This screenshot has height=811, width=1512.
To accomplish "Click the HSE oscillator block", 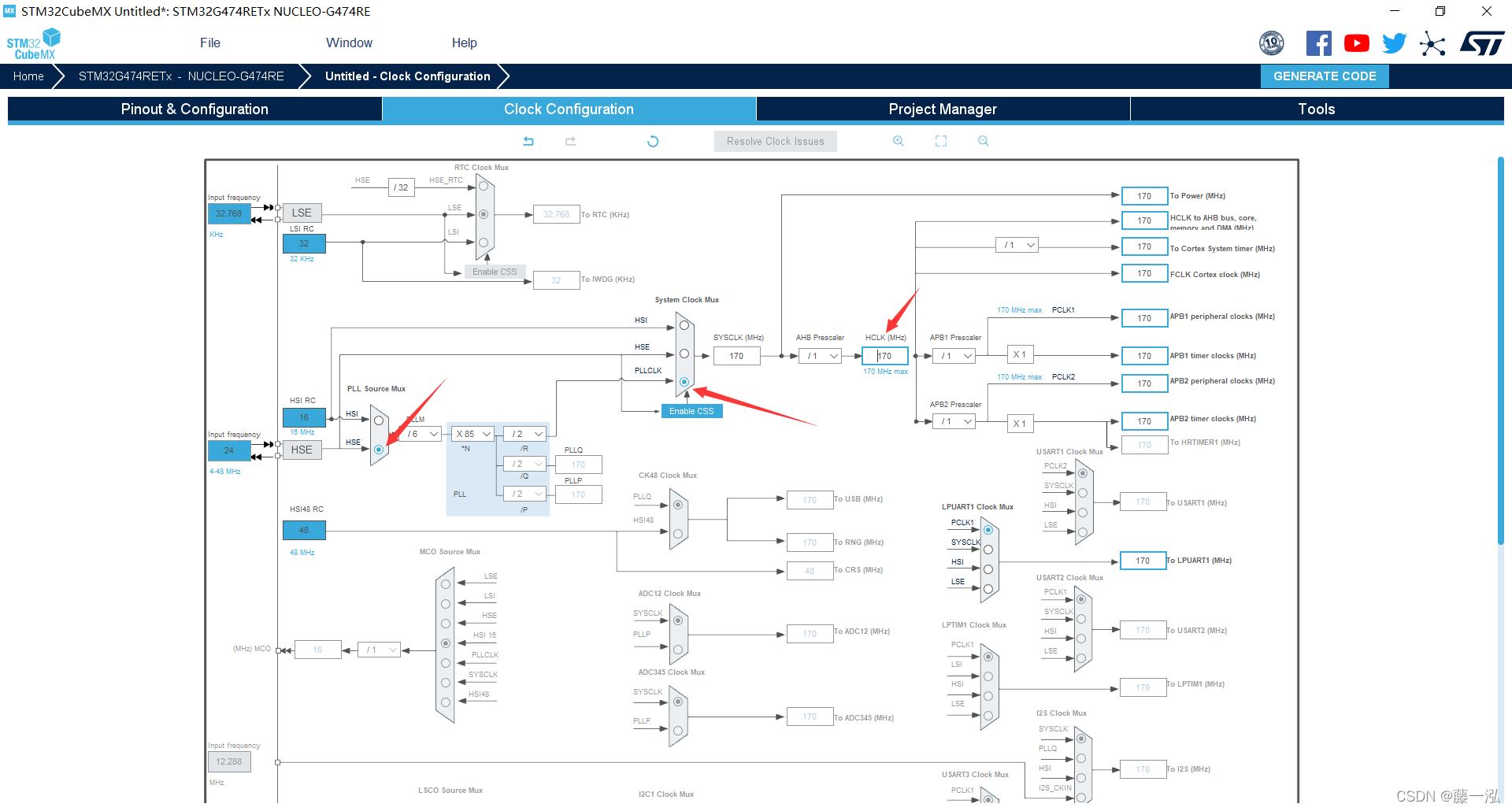I will click(x=302, y=450).
